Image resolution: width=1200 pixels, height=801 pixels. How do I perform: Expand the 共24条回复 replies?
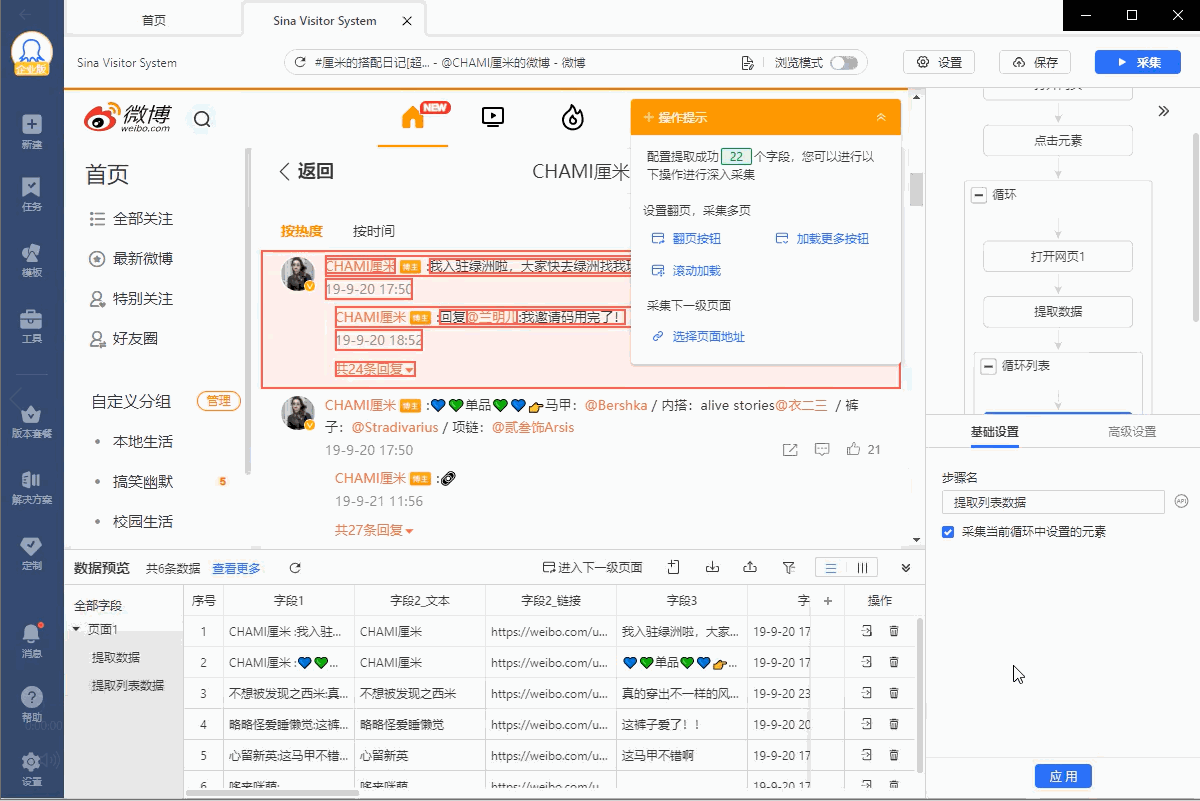(374, 369)
